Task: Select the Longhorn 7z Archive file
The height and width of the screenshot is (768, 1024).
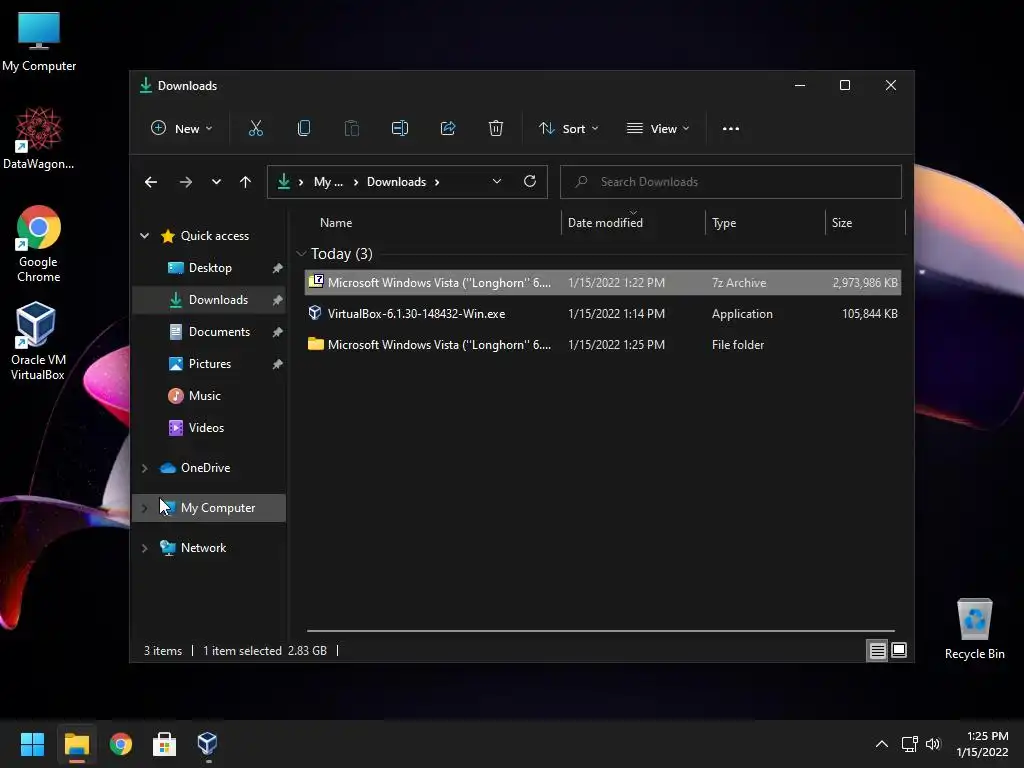Action: pyautogui.click(x=603, y=283)
